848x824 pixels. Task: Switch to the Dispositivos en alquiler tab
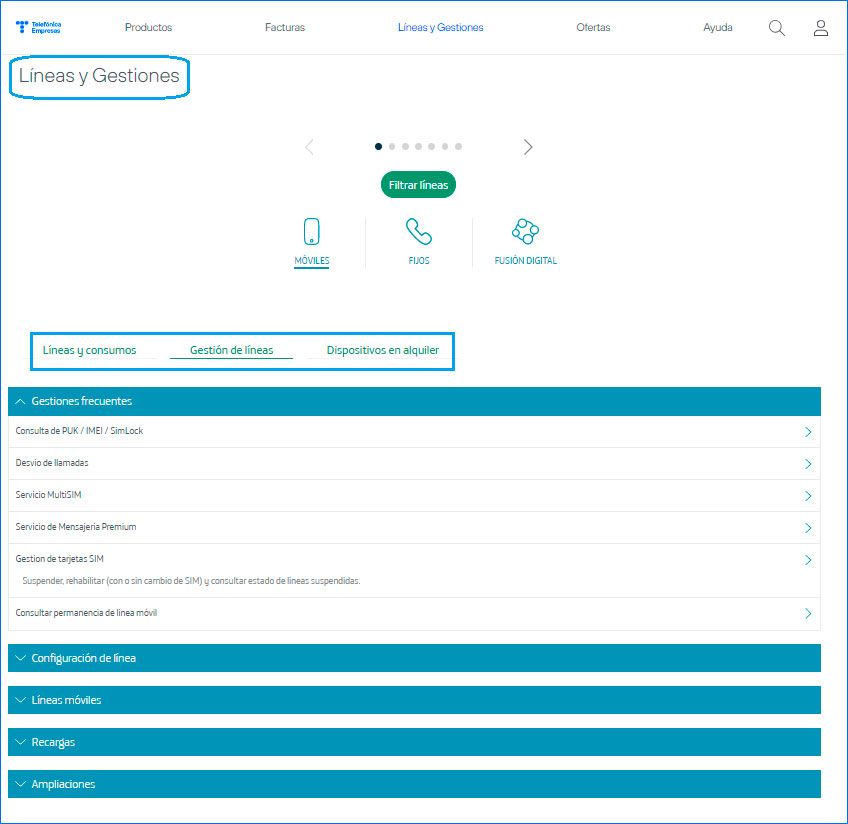pyautogui.click(x=382, y=351)
